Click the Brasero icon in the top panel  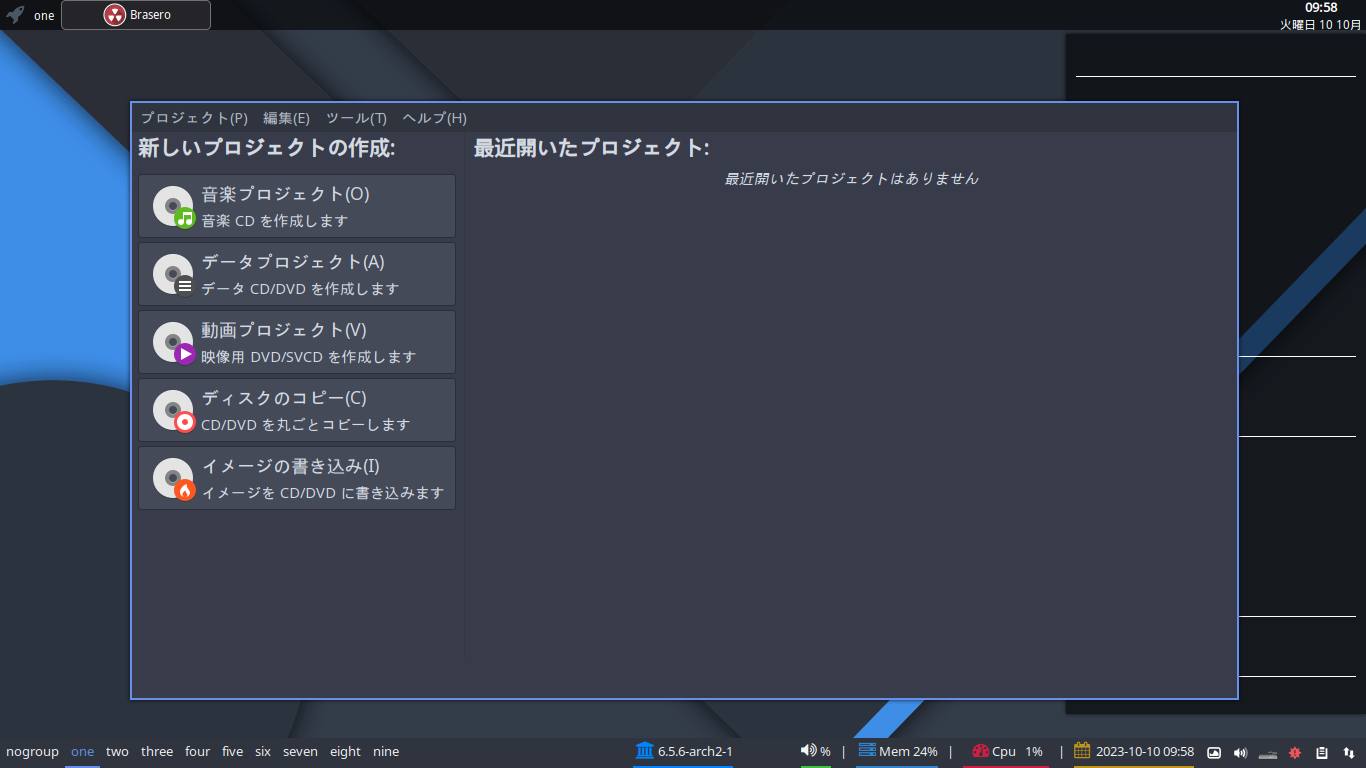115,15
